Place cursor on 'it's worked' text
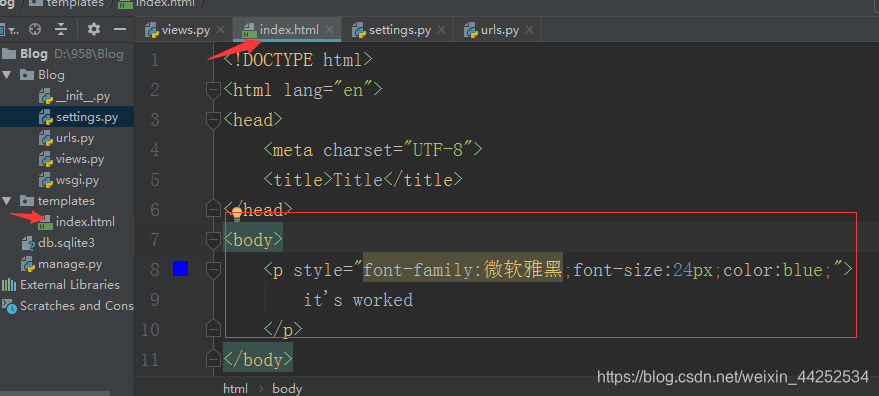The width and height of the screenshot is (879, 396). pyautogui.click(x=358, y=300)
